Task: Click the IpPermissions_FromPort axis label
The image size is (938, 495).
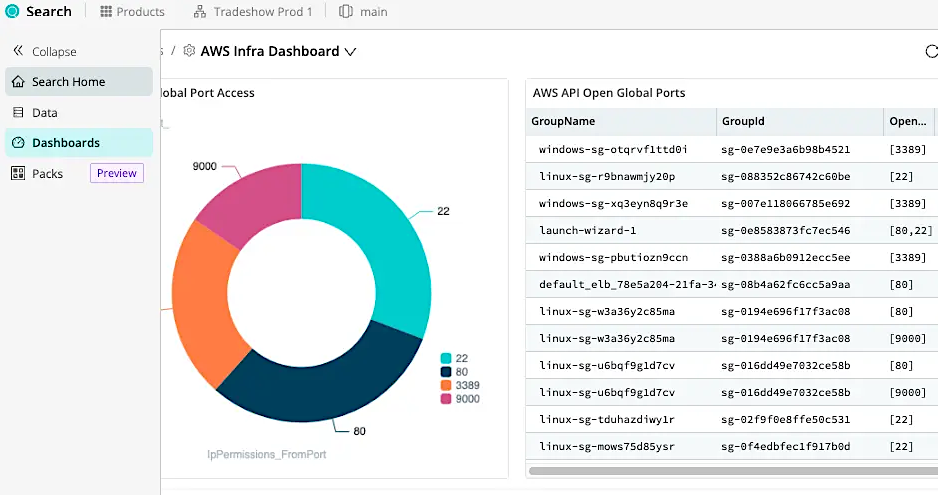Action: [267, 454]
